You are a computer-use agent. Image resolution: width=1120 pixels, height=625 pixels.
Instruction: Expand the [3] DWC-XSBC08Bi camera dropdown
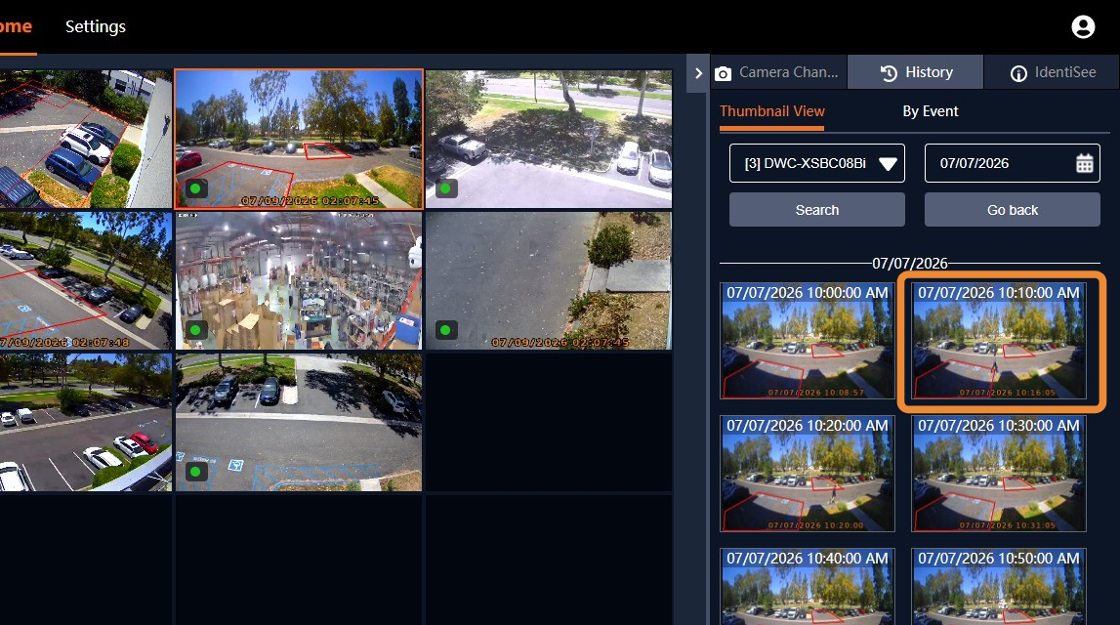pyautogui.click(x=817, y=164)
